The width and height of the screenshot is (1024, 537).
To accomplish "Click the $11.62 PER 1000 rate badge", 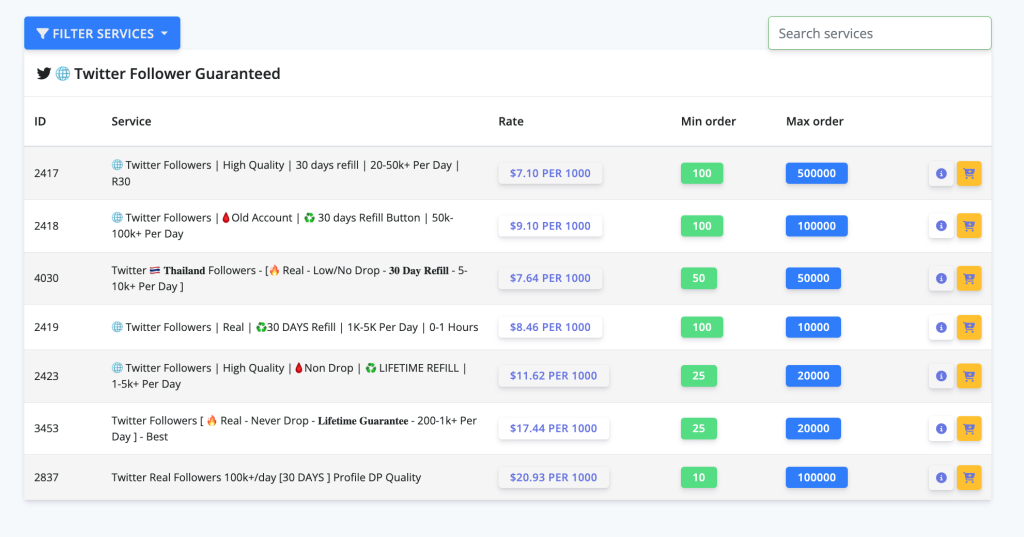I will point(553,376).
